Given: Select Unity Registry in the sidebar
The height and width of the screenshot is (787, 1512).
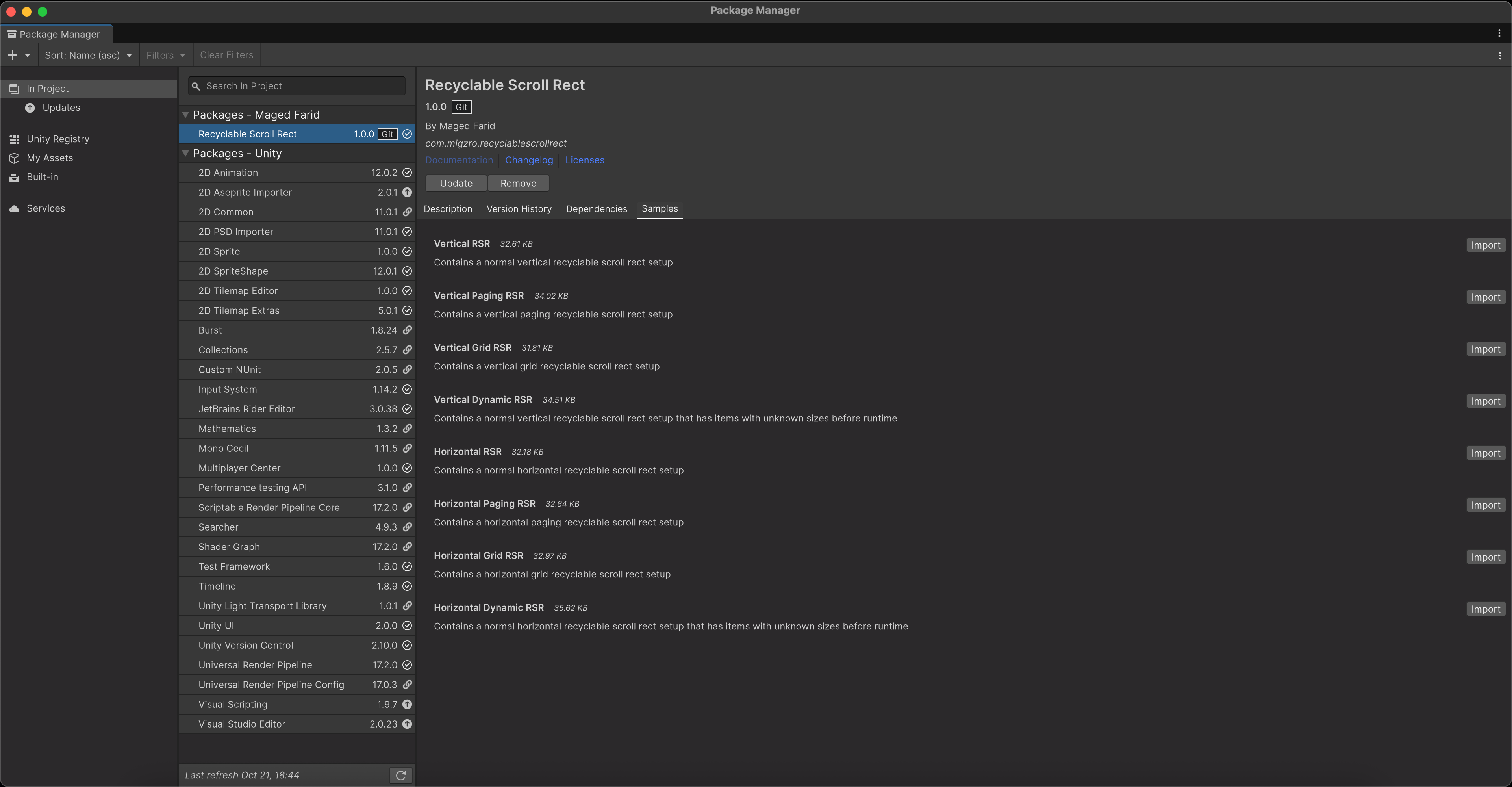Looking at the screenshot, I should click(x=59, y=139).
